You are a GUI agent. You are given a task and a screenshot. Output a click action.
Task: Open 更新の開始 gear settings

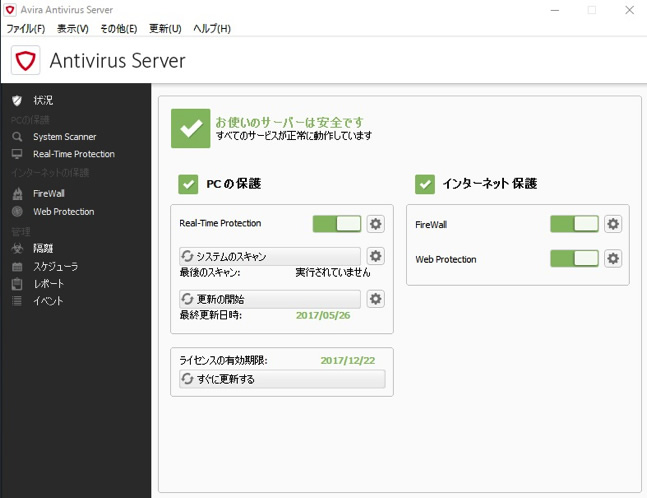point(375,299)
